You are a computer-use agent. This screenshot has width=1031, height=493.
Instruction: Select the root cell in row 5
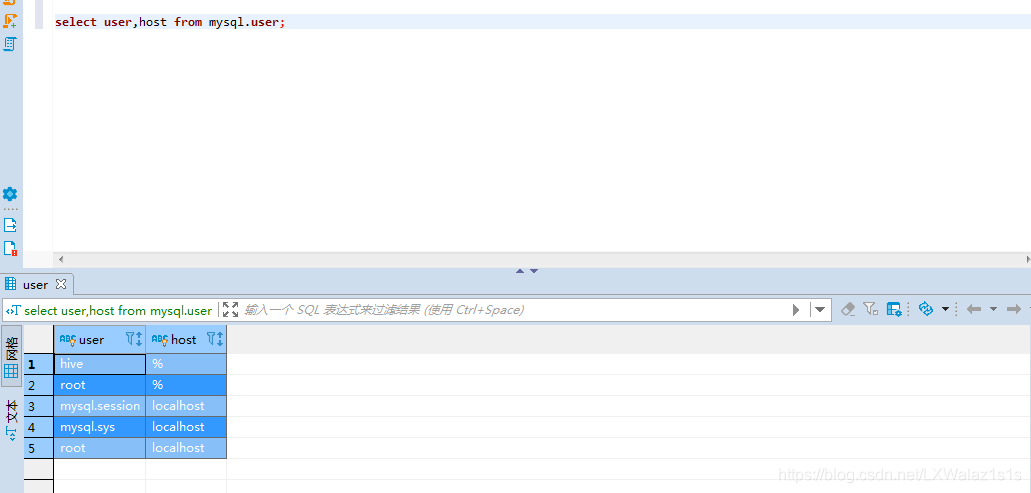[99, 448]
